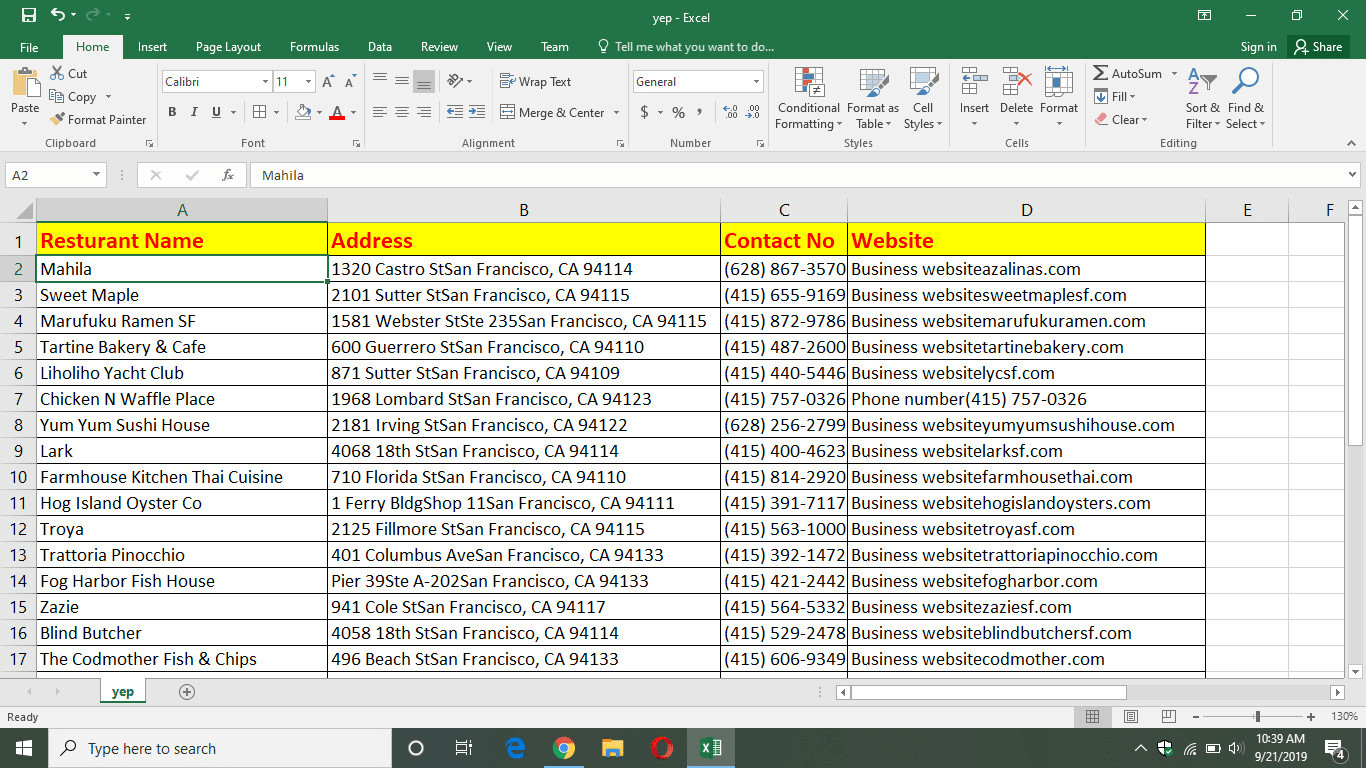
Task: Open Sort & Filter
Action: point(1203,98)
